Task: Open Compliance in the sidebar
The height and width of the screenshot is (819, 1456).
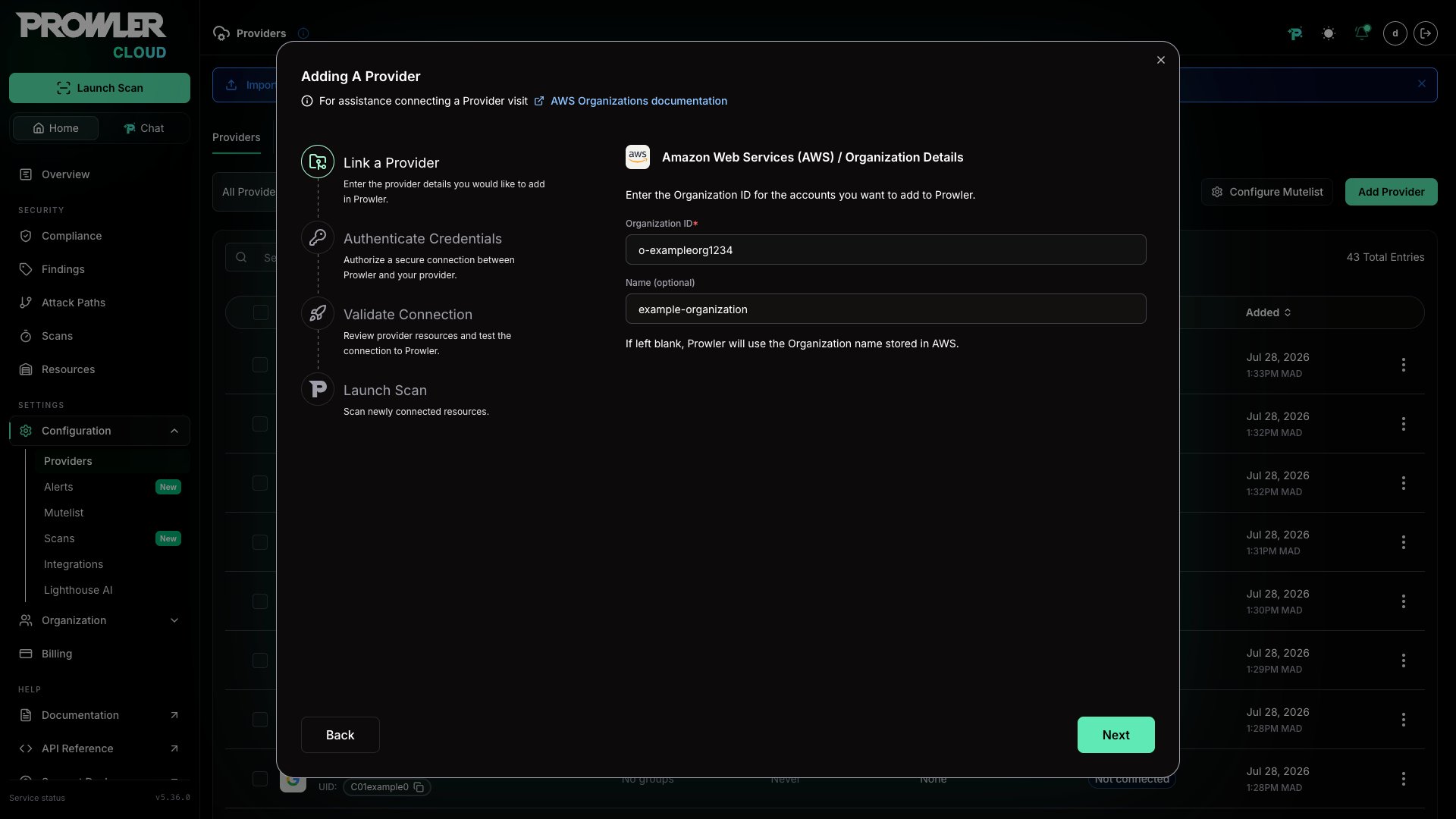Action: (x=71, y=236)
